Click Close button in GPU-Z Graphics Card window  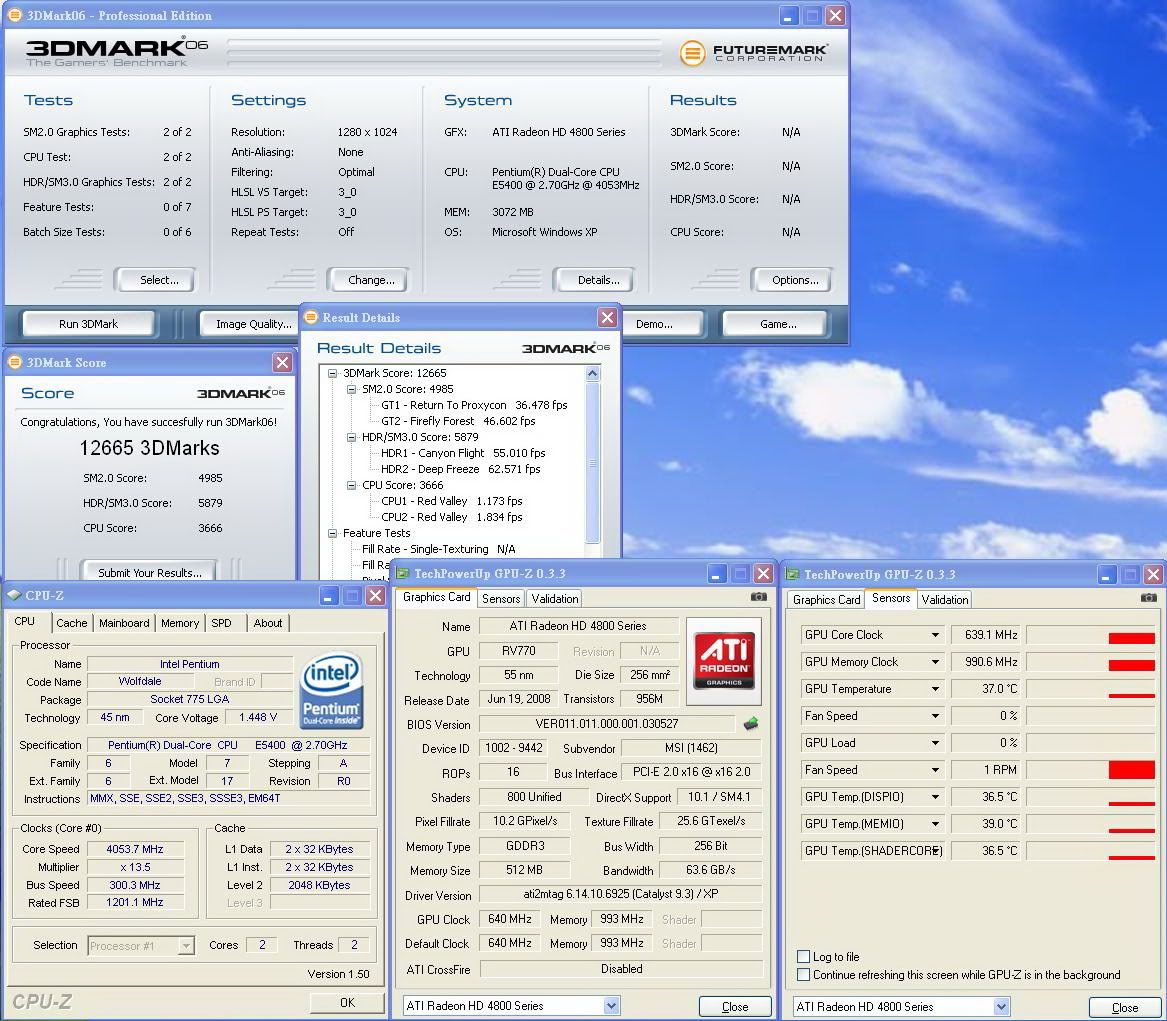(735, 1006)
